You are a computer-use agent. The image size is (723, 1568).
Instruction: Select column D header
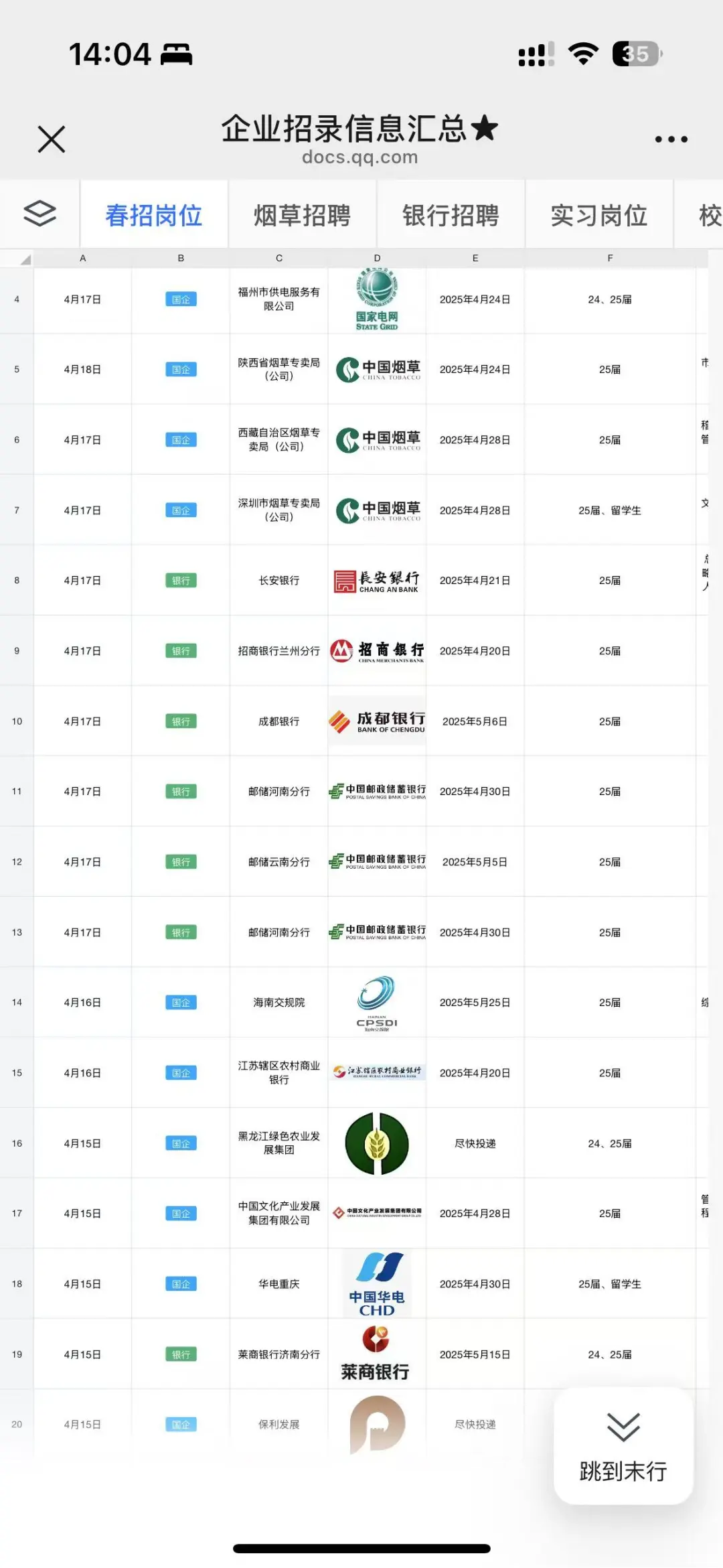pos(377,259)
